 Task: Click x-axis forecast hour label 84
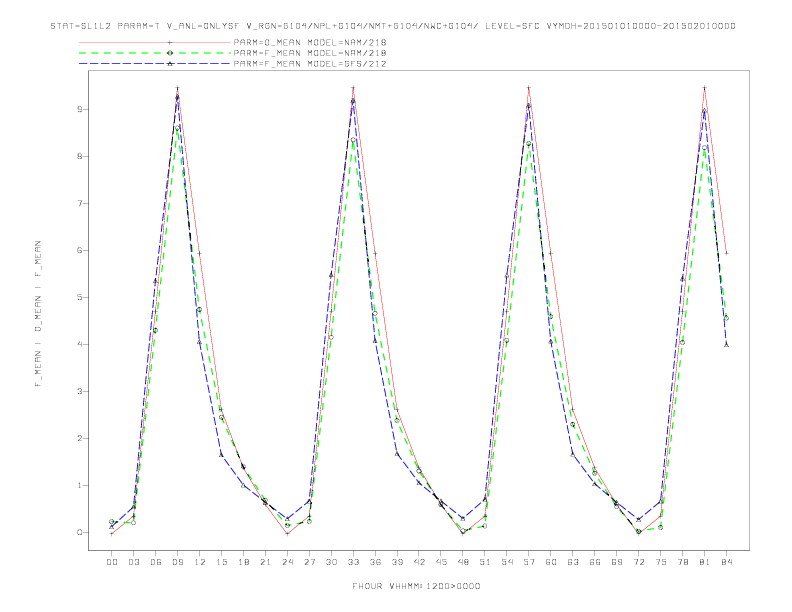[726, 562]
